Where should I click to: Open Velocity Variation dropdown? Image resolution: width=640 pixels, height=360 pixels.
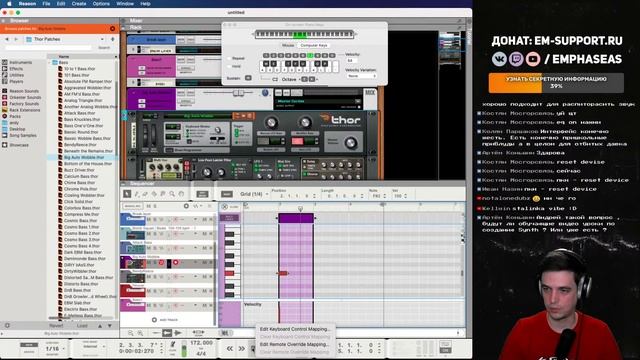coord(361,76)
